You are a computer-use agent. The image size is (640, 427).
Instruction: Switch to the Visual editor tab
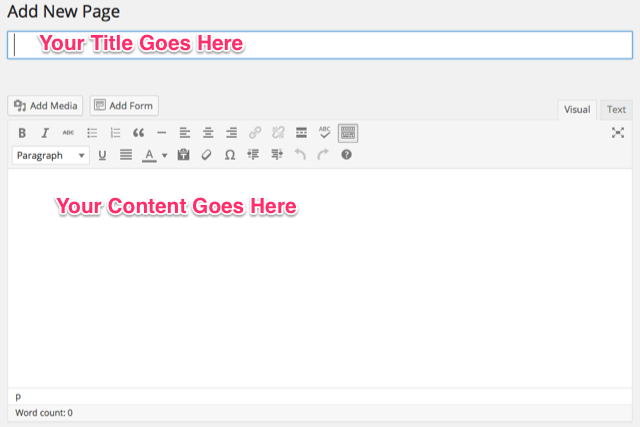tap(577, 110)
